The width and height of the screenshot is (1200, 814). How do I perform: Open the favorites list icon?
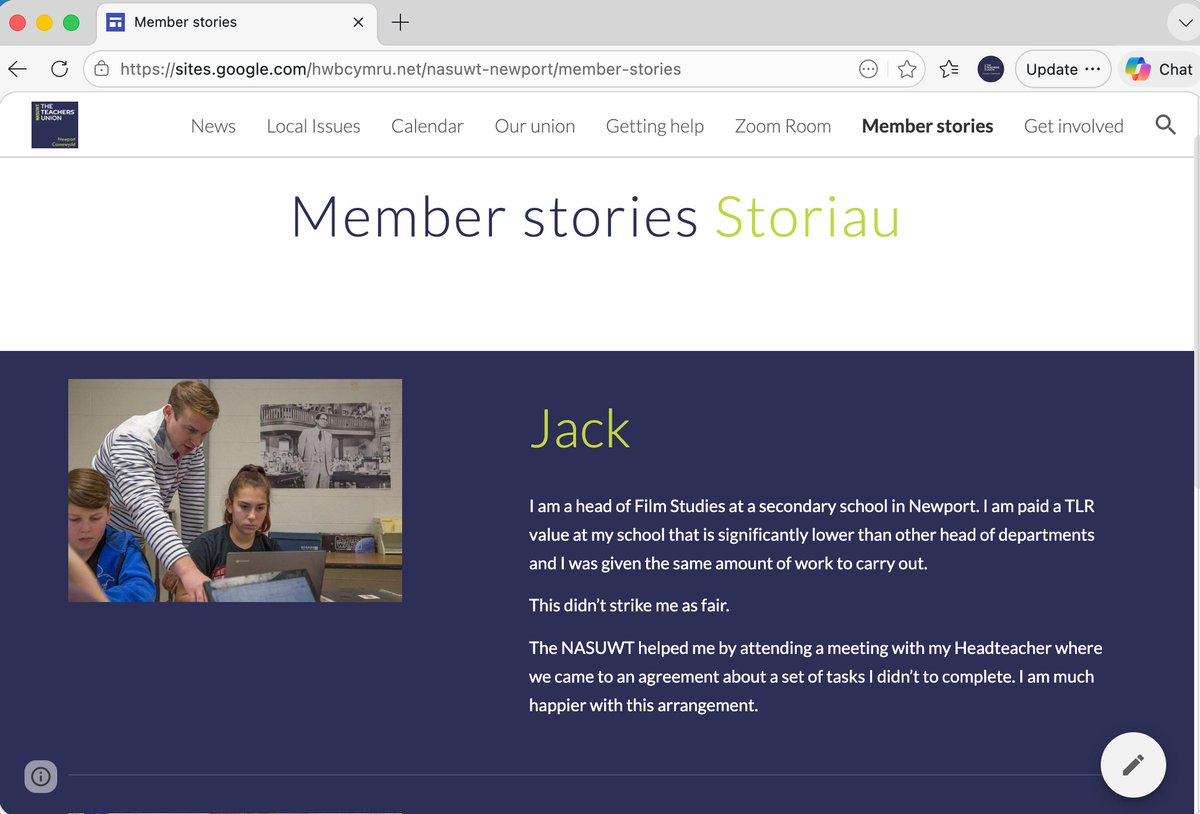click(x=950, y=69)
